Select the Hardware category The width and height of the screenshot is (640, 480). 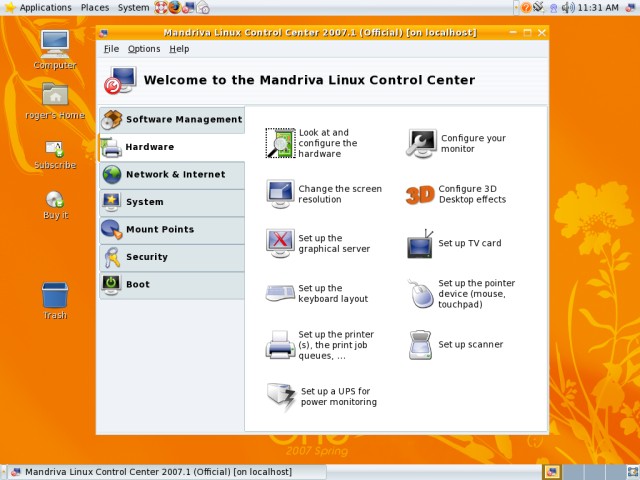pos(172,147)
